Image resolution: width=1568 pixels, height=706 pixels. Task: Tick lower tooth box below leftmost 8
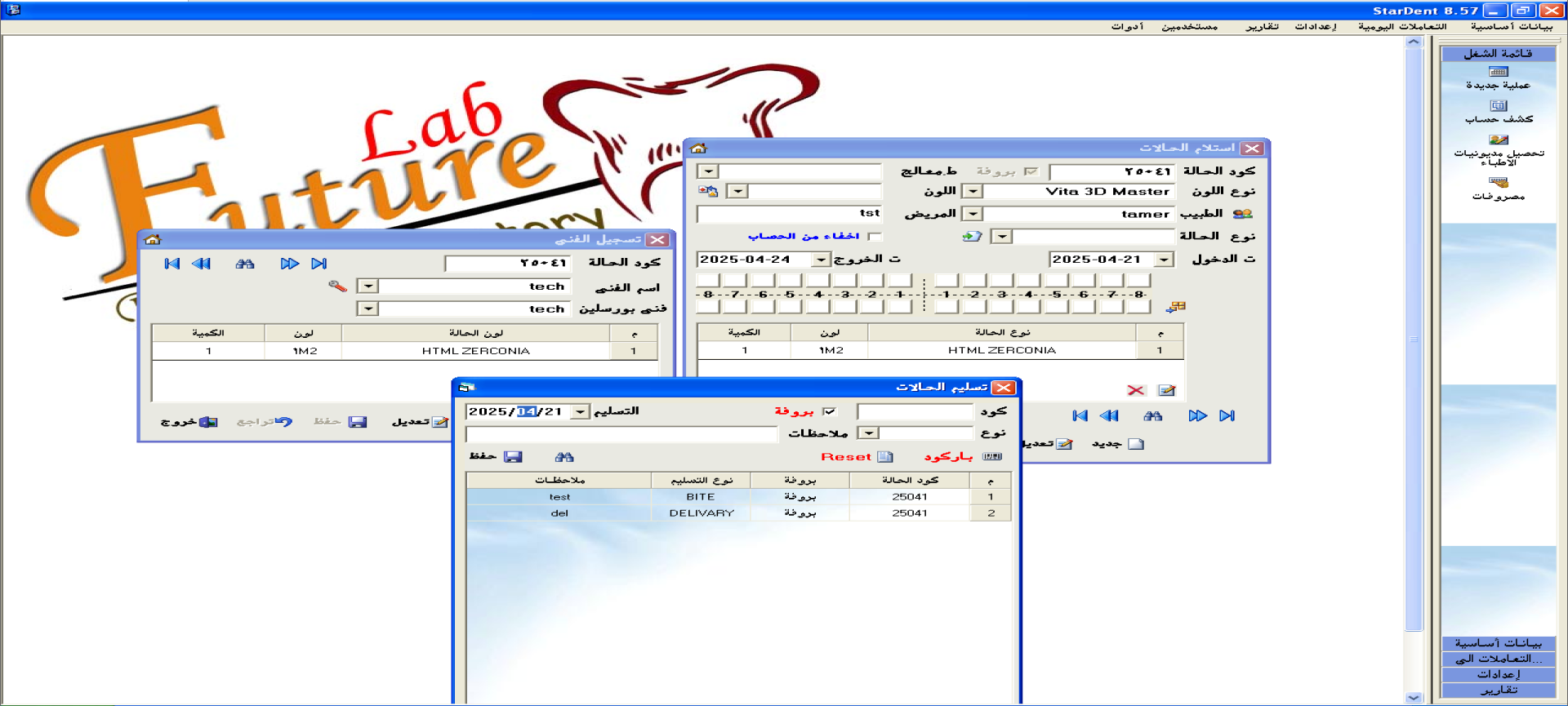tap(707, 307)
